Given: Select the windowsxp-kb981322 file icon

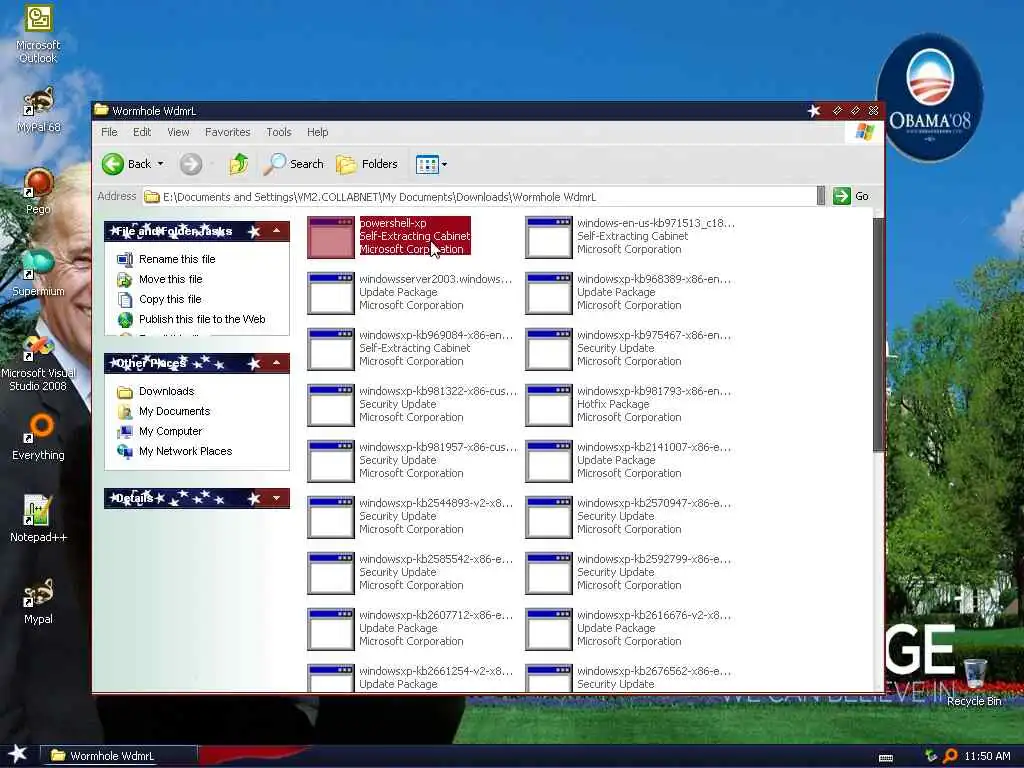Looking at the screenshot, I should pos(331,406).
